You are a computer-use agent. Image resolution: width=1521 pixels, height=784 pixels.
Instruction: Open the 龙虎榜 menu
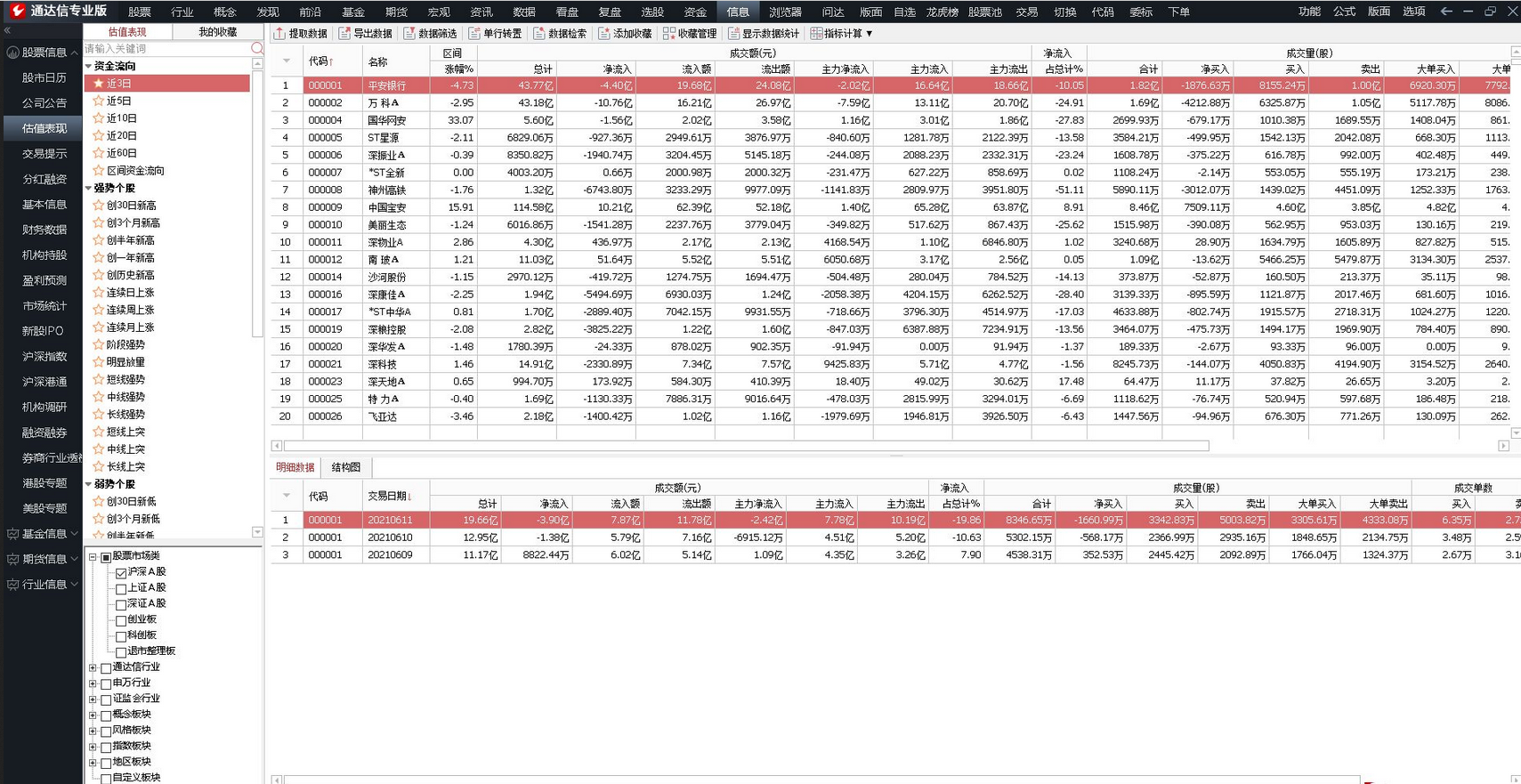[x=942, y=12]
